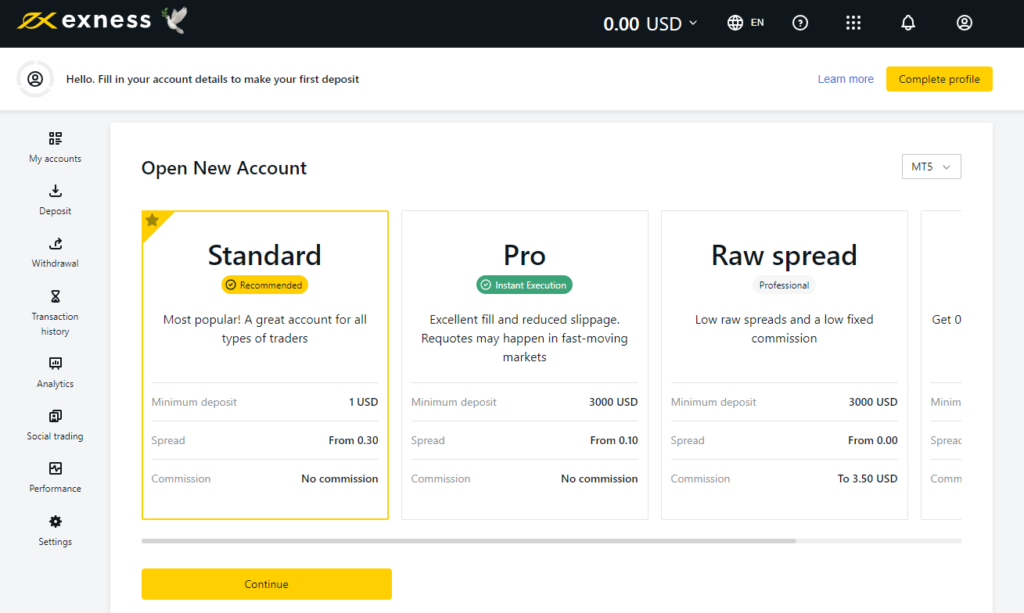Select the Raw spread account card title
The width and height of the screenshot is (1024, 613).
point(784,255)
